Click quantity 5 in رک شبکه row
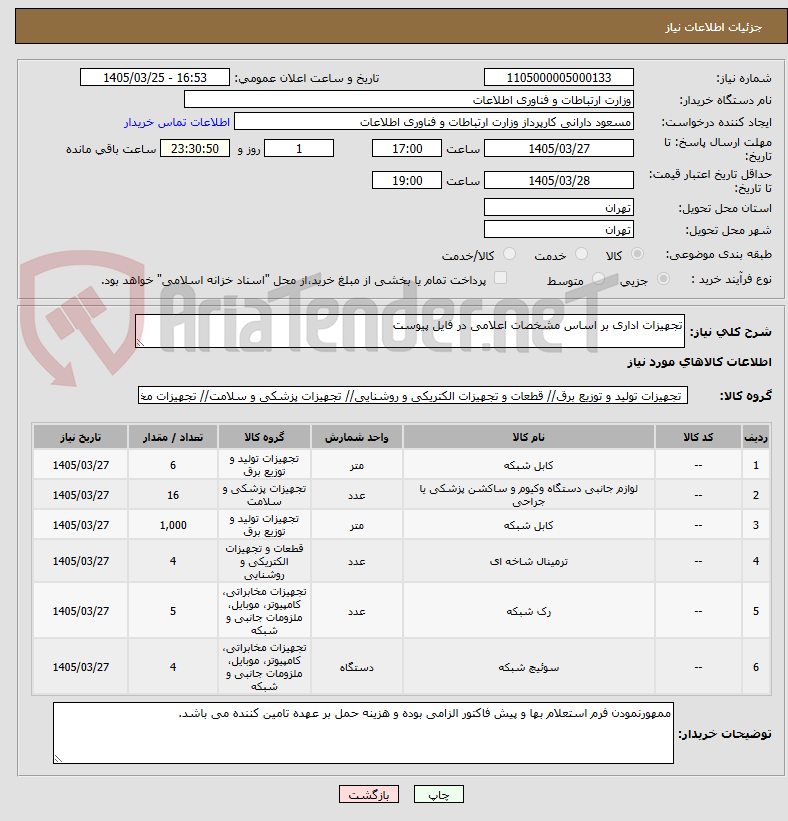This screenshot has width=788, height=821. 173,611
